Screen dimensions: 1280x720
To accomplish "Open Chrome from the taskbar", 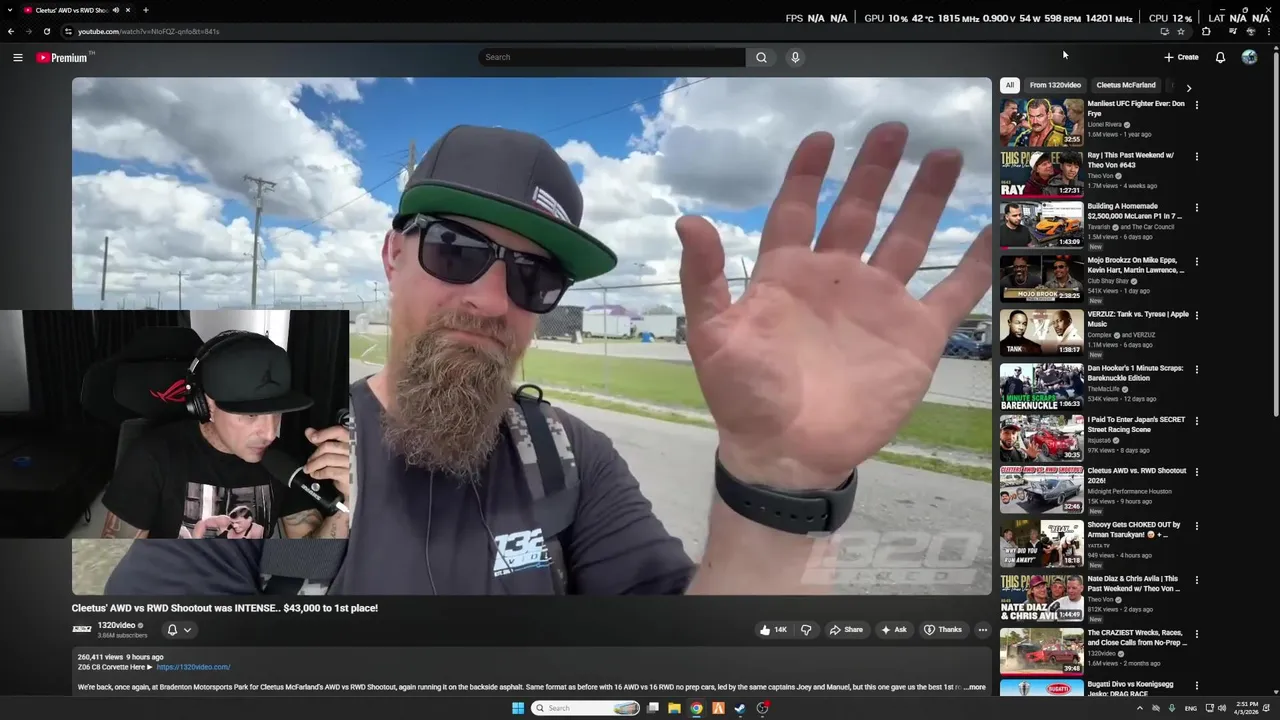I will pos(696,708).
